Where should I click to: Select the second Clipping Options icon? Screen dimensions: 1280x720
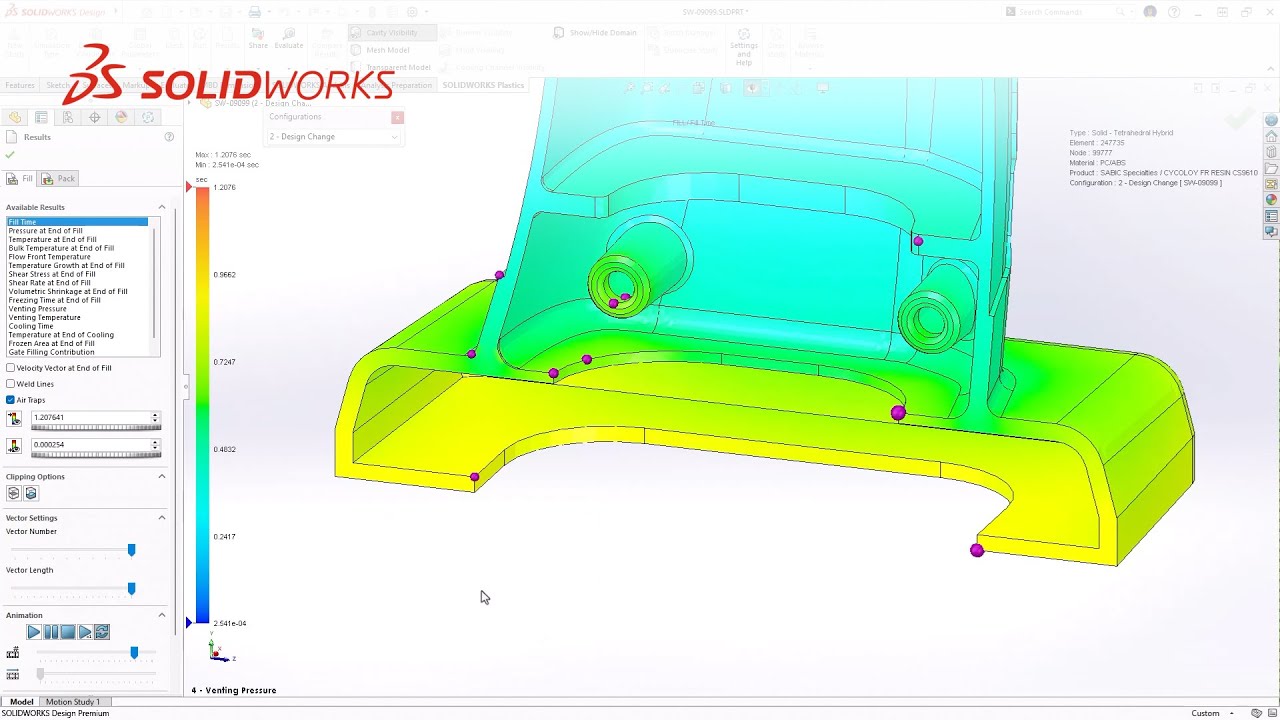pos(31,493)
